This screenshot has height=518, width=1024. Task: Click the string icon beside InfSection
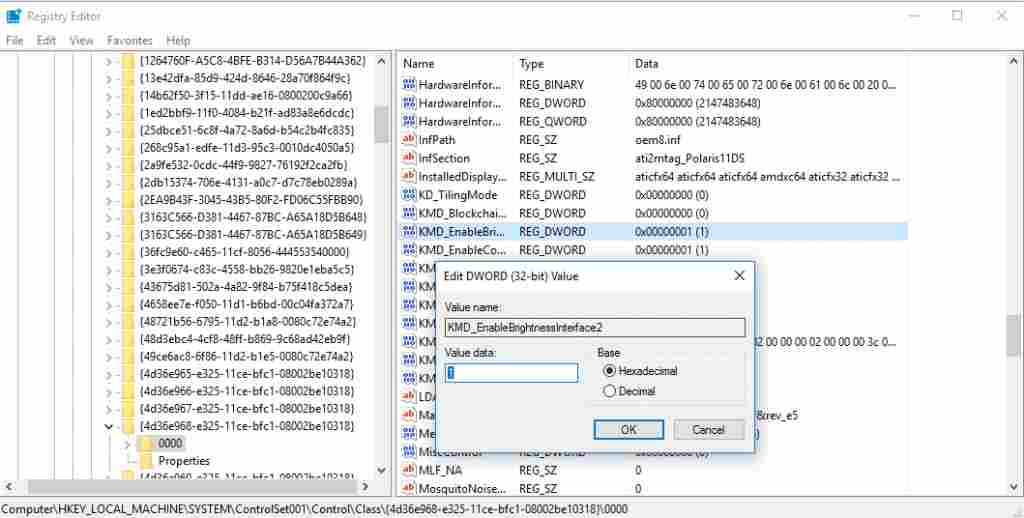(x=409, y=158)
